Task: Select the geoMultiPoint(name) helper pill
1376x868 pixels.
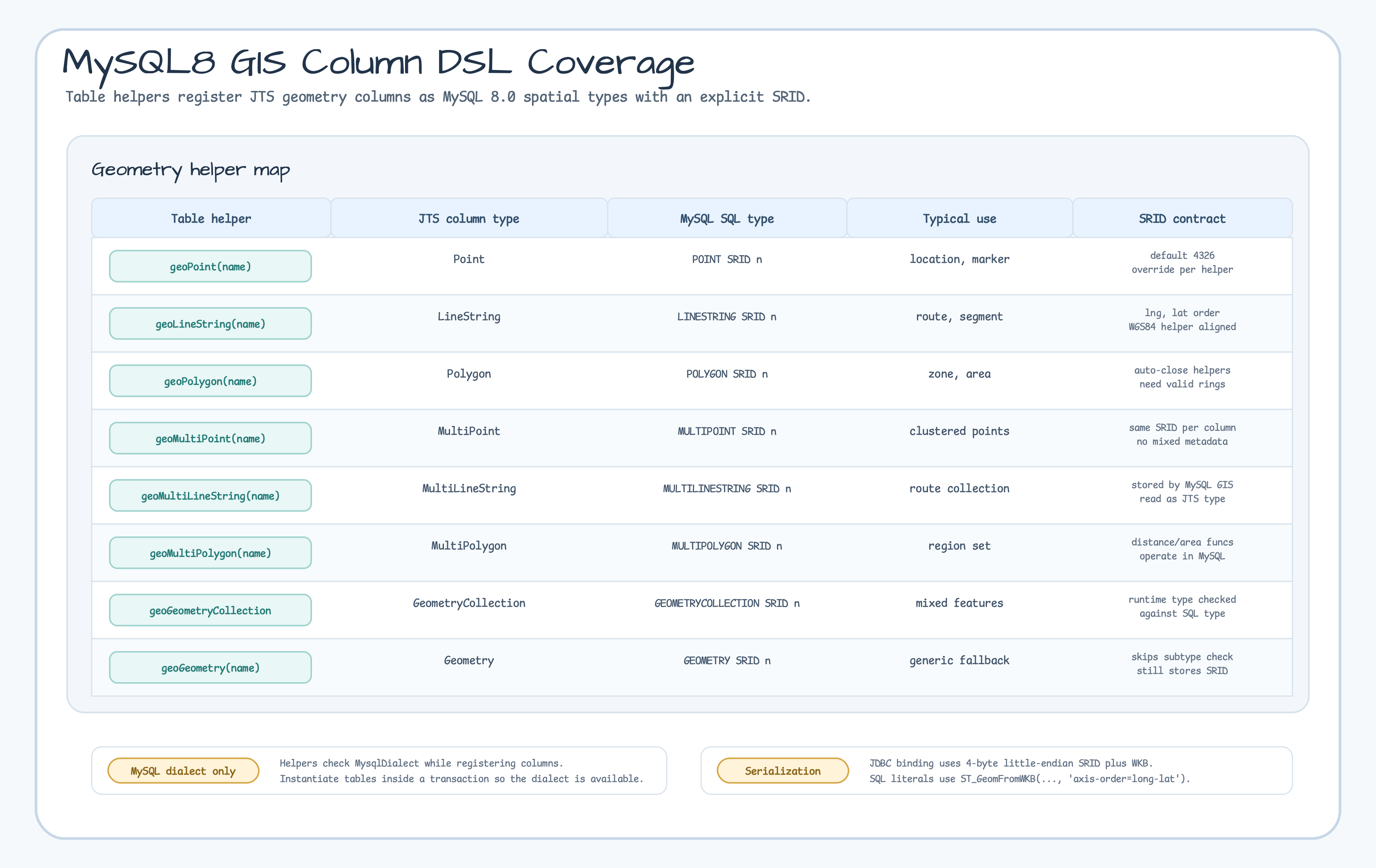Action: point(210,438)
